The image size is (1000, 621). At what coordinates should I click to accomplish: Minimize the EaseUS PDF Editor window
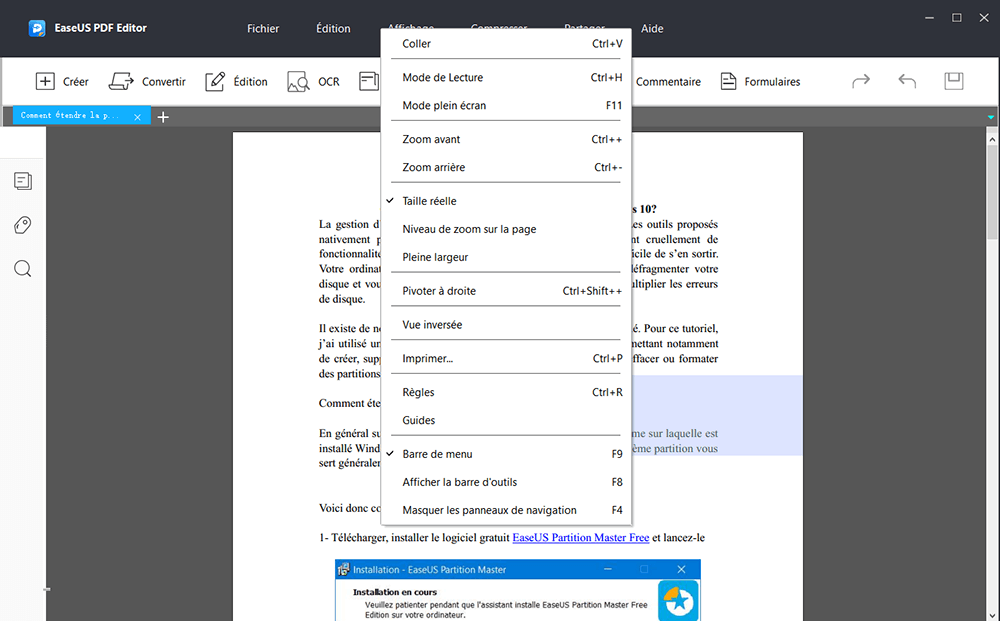tap(929, 18)
